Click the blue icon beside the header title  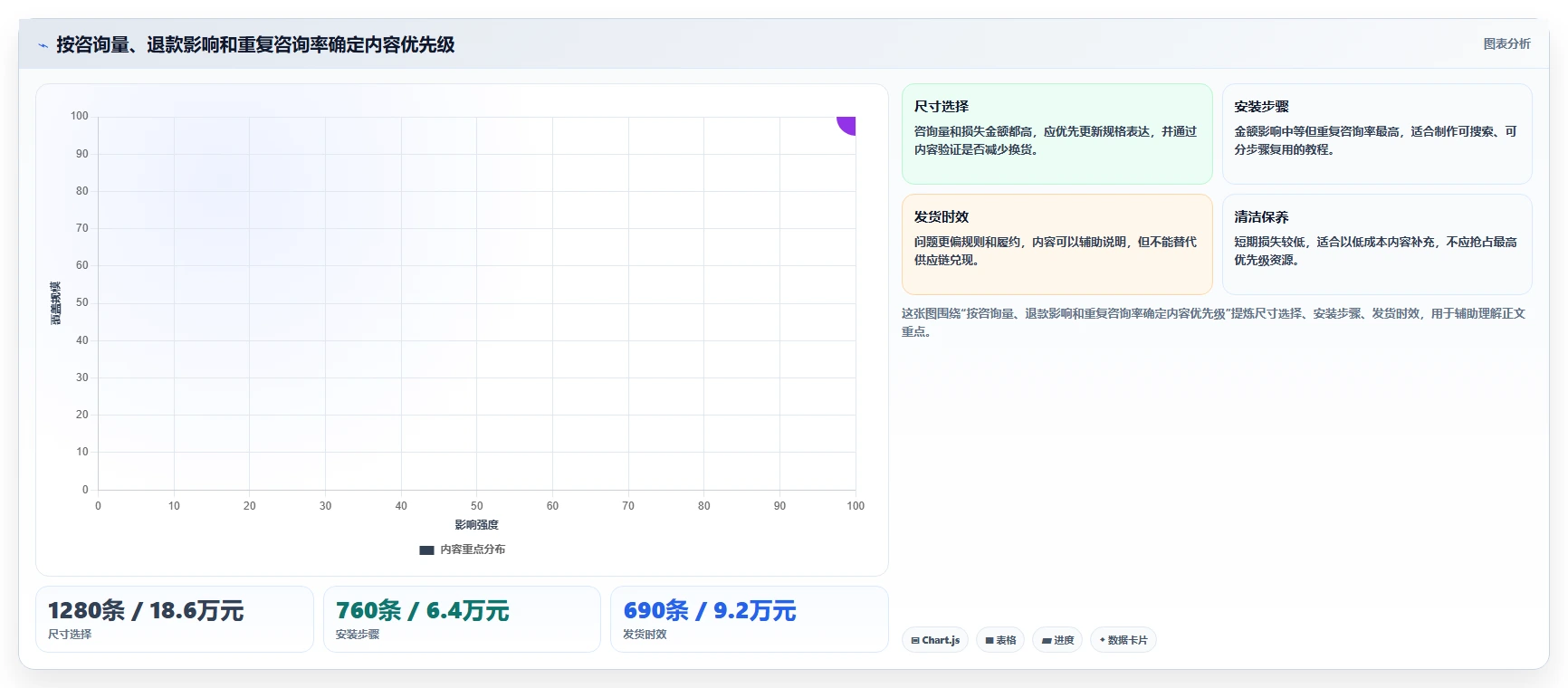pos(43,45)
